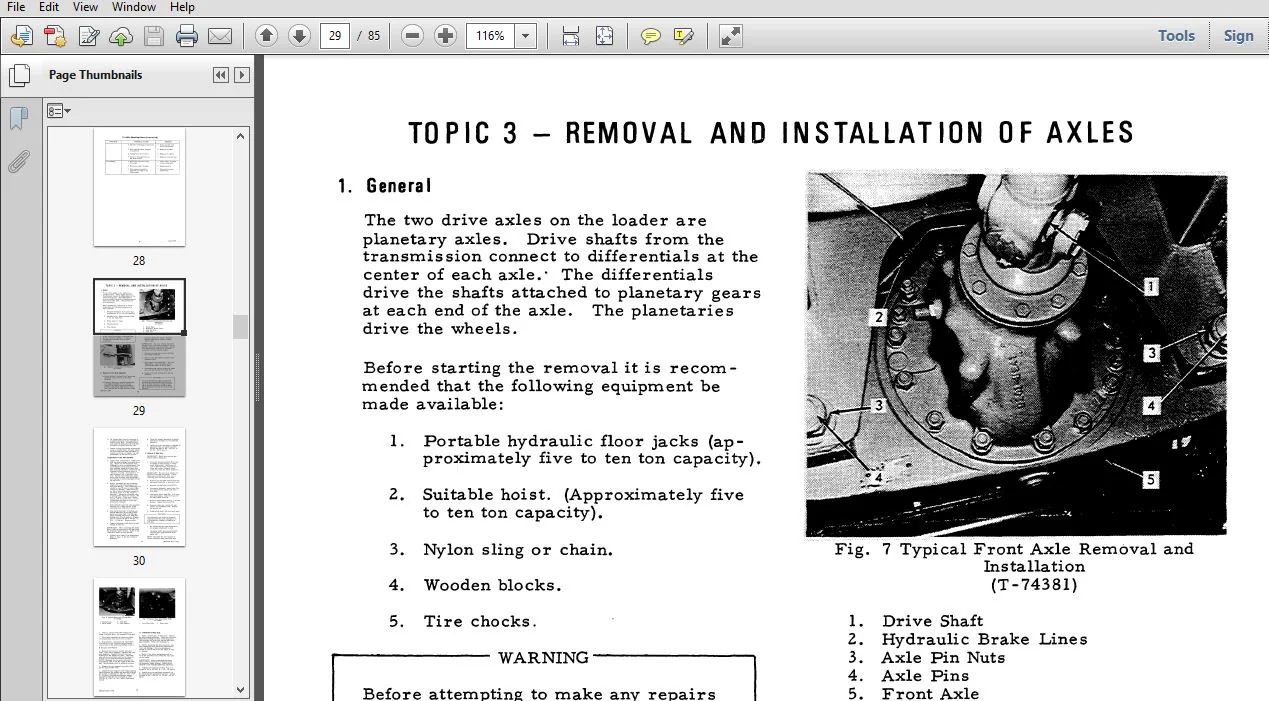Add a sticky note comment
Image resolution: width=1269 pixels, height=701 pixels.
pos(651,36)
